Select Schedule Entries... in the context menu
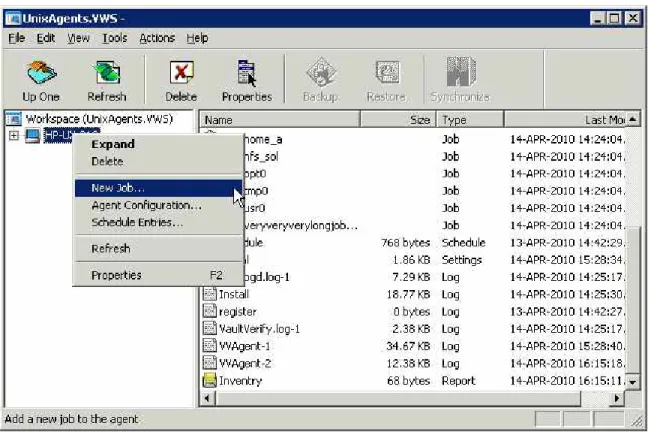Image resolution: width=648 pixels, height=432 pixels. coord(158,222)
